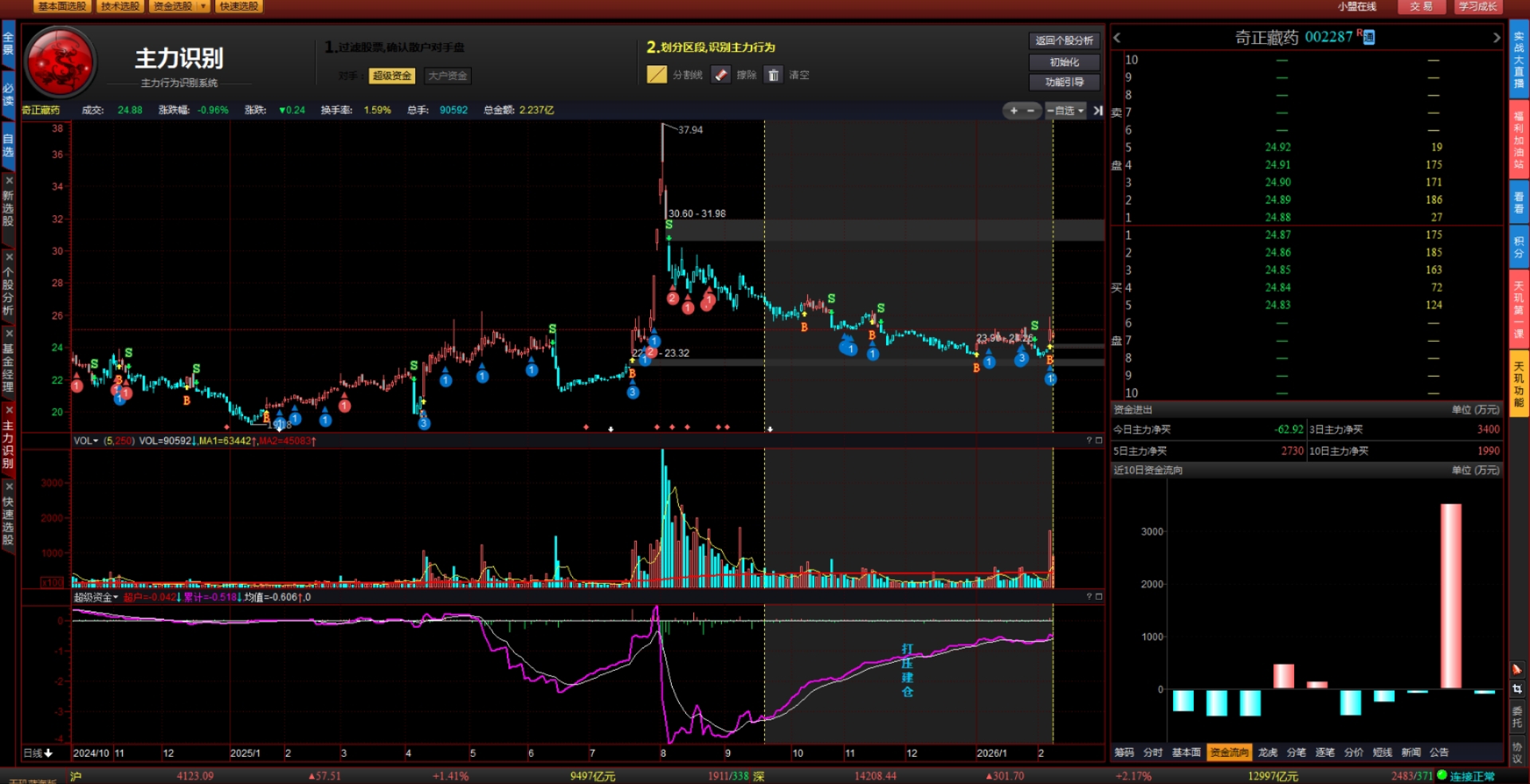
Task: Go to next stock with right arrow
Action: tap(1496, 37)
